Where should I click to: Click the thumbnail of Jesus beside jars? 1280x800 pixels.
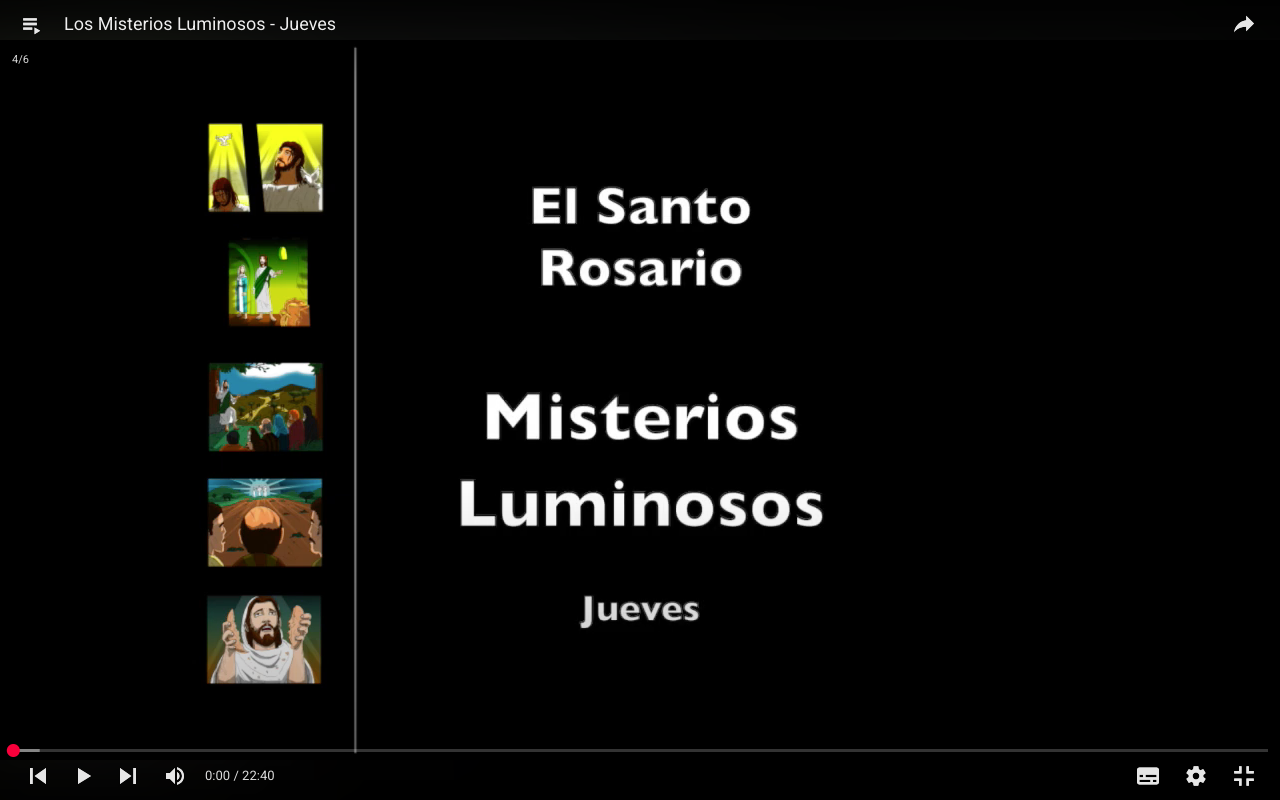[x=268, y=284]
